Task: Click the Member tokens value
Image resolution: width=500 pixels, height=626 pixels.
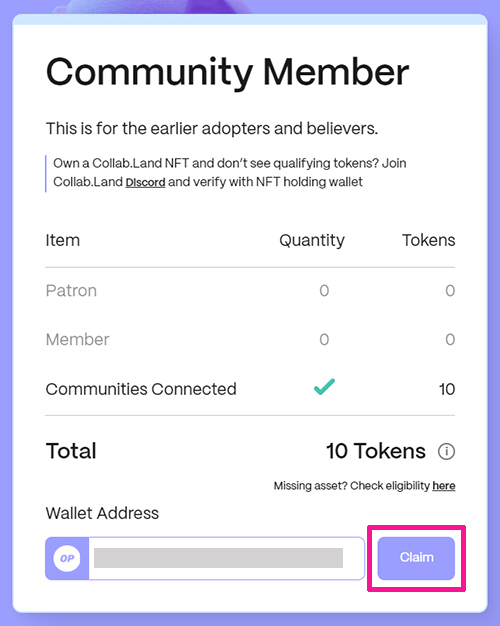Action: coord(450,340)
